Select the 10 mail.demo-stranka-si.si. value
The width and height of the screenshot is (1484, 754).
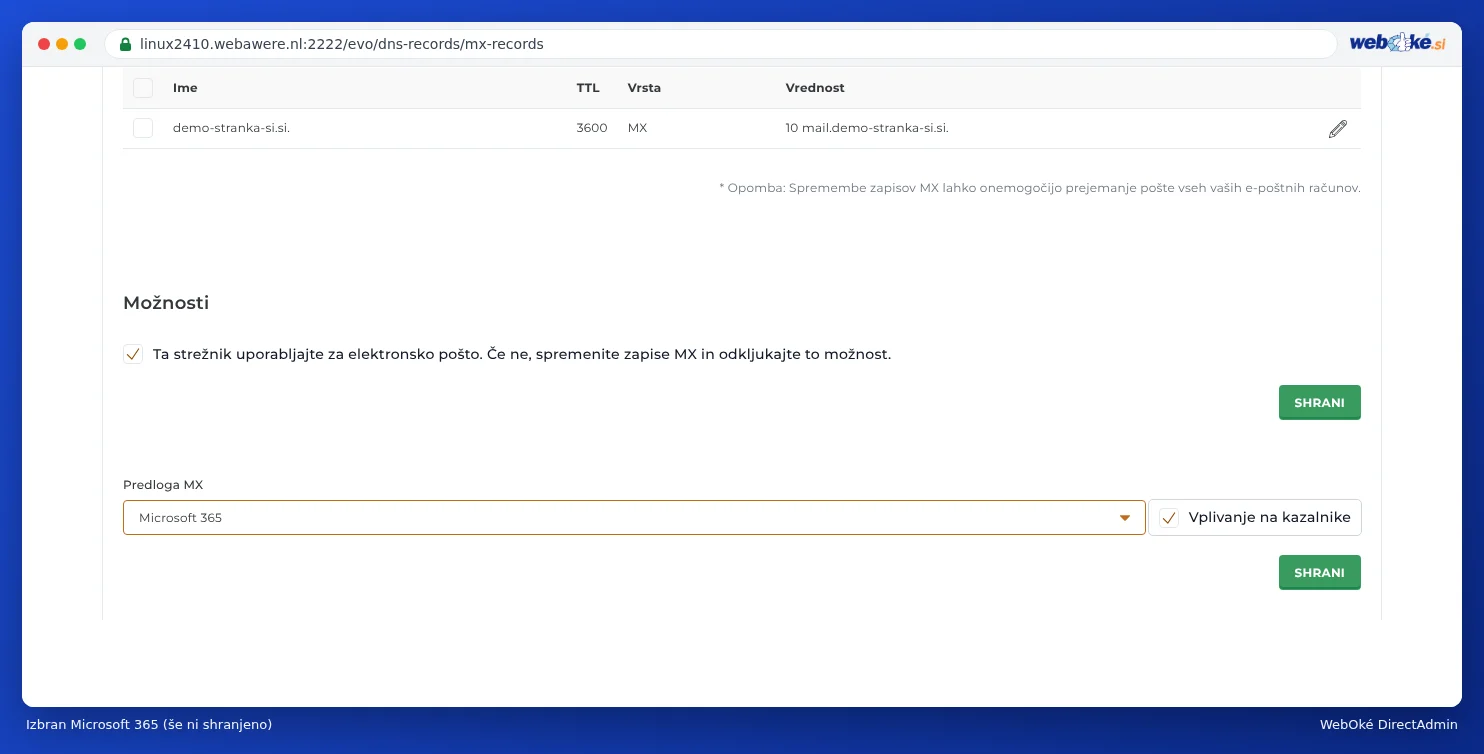(x=867, y=128)
